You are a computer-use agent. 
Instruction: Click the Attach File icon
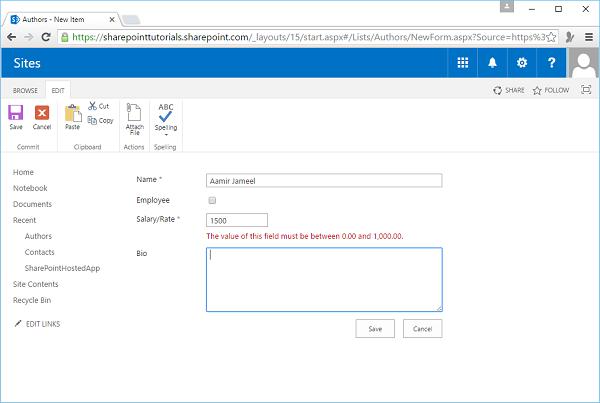pos(134,116)
